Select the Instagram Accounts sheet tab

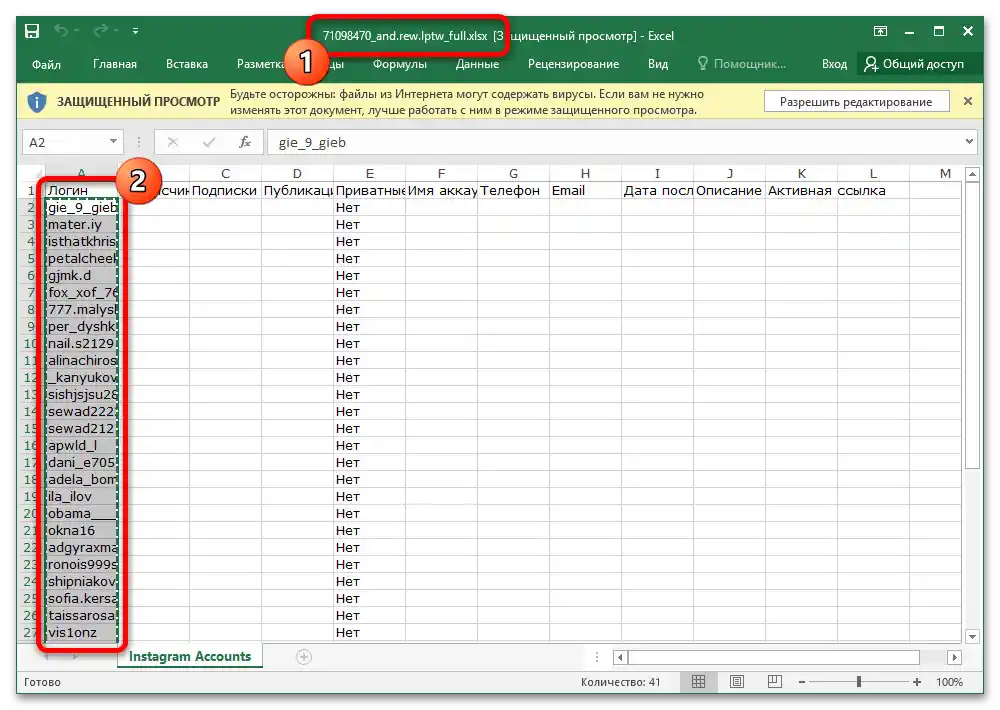tap(190, 656)
